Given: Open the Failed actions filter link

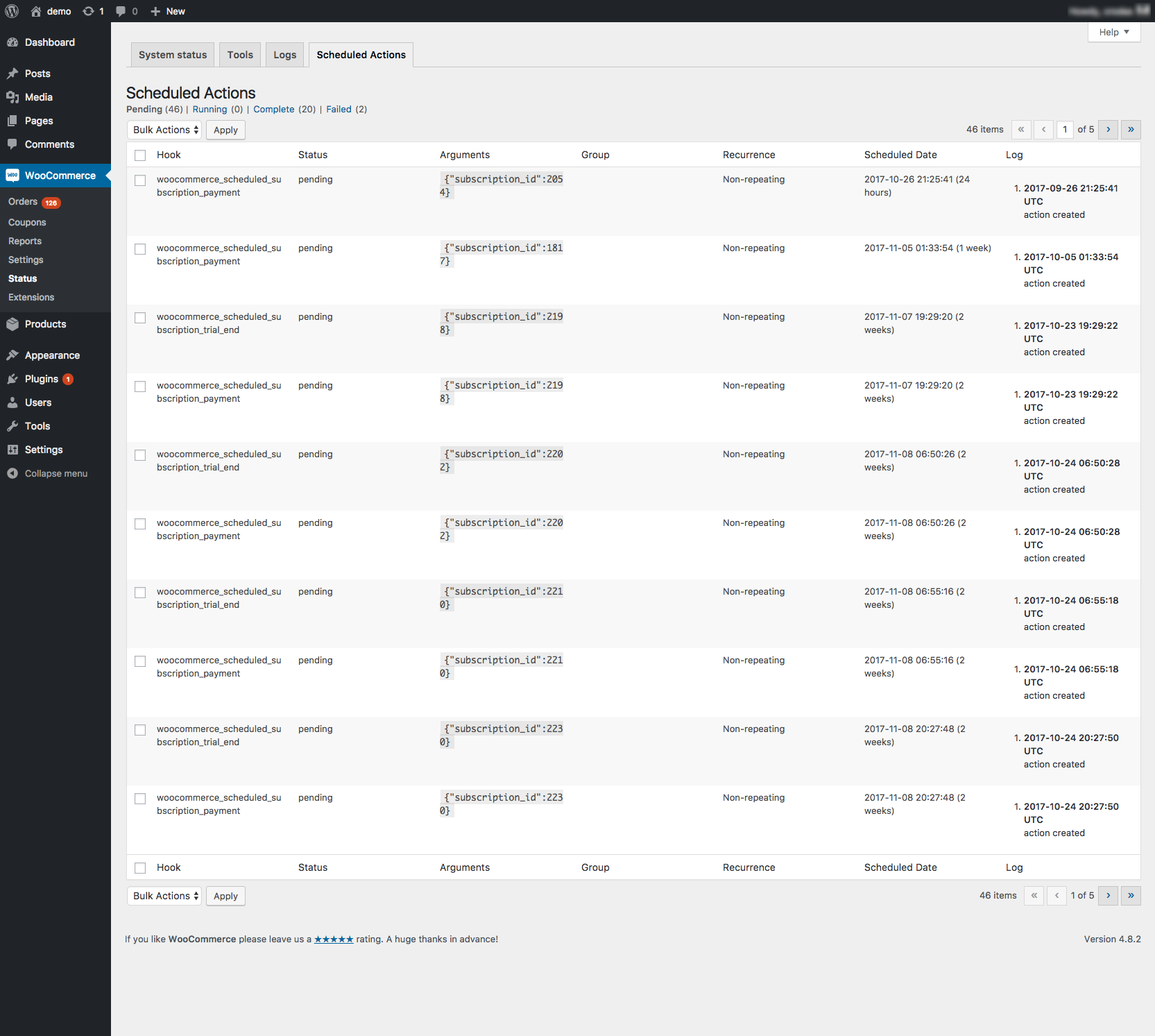Looking at the screenshot, I should click(x=338, y=109).
